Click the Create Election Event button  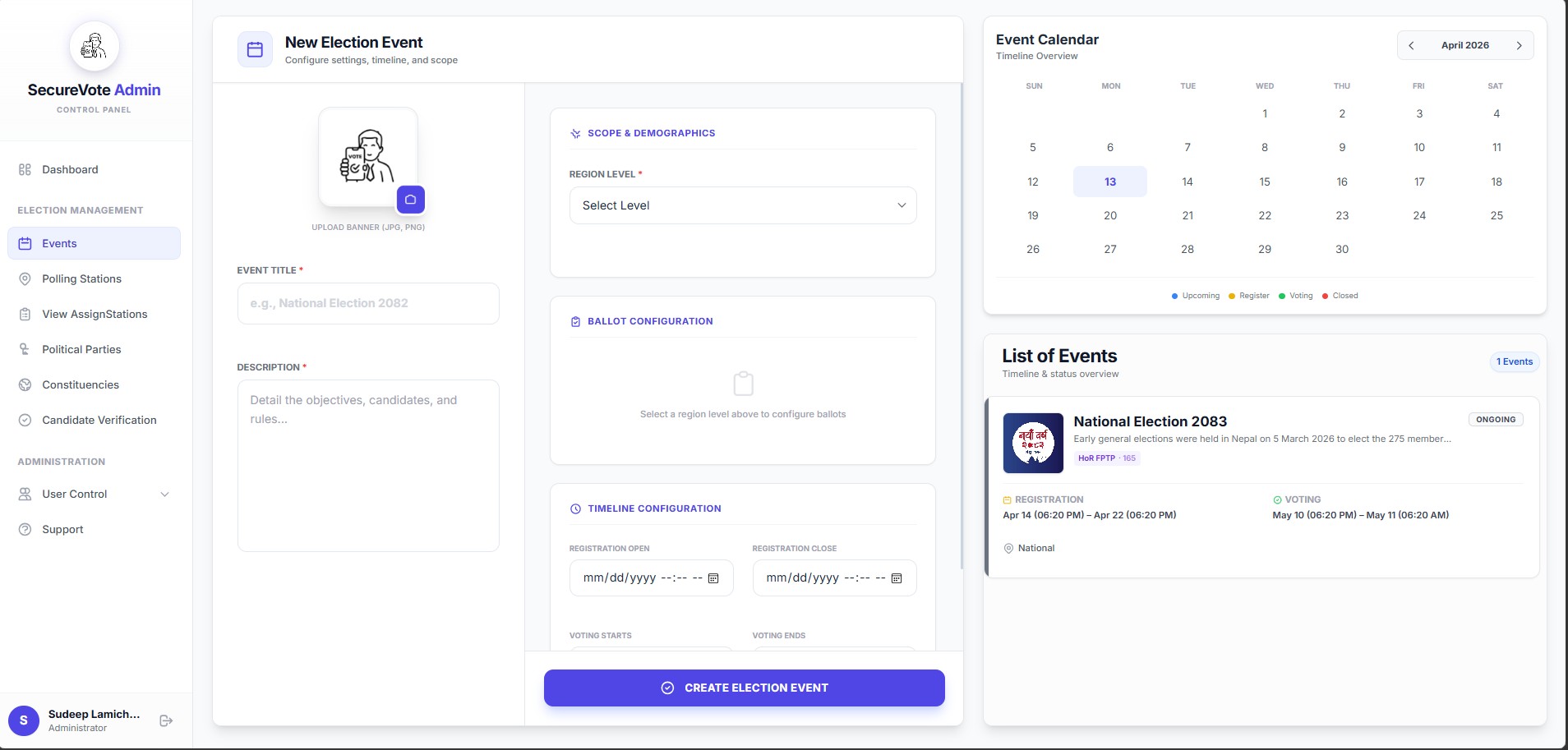[x=744, y=688]
